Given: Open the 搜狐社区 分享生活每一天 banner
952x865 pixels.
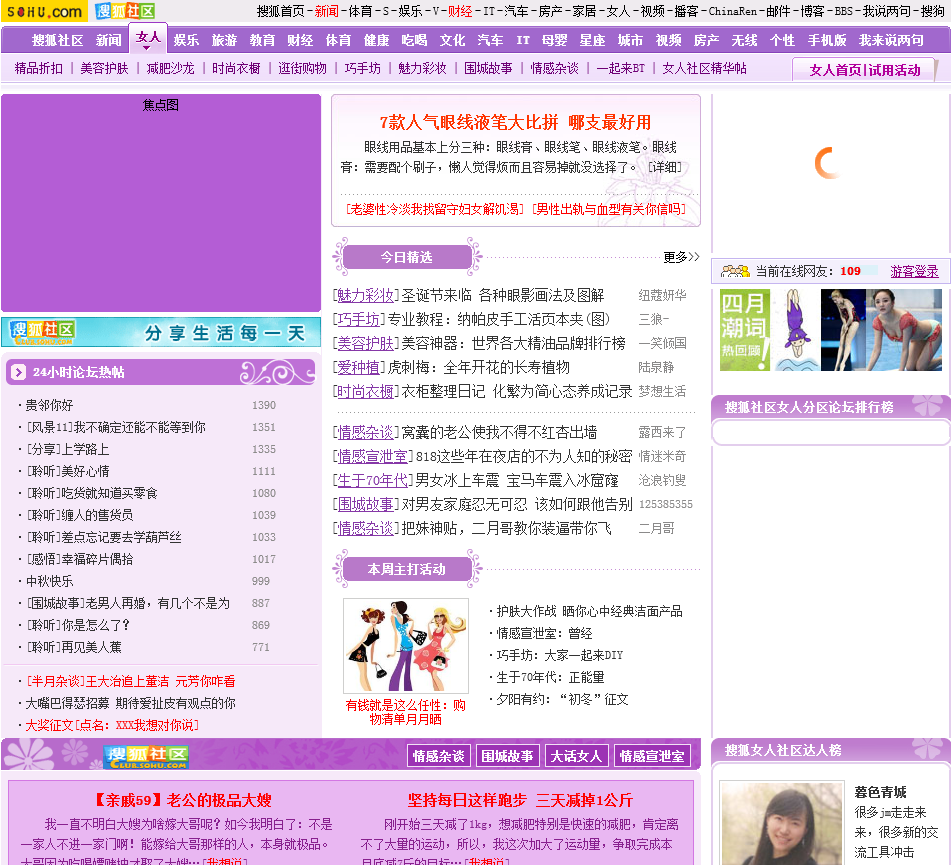Looking at the screenshot, I should click(161, 333).
